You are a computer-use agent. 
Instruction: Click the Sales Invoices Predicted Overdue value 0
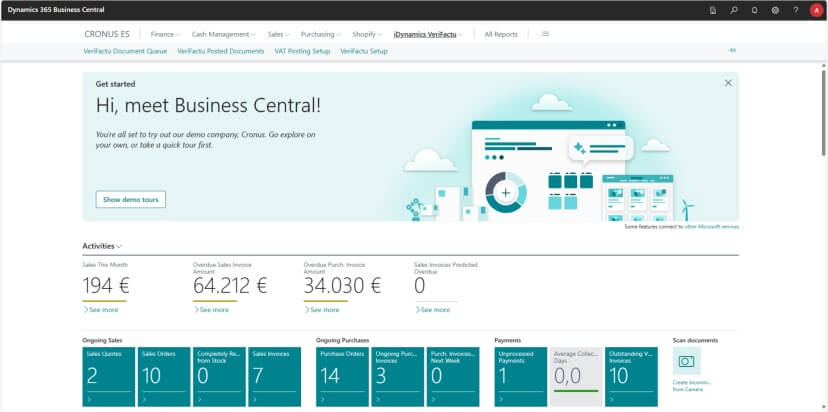click(x=420, y=286)
